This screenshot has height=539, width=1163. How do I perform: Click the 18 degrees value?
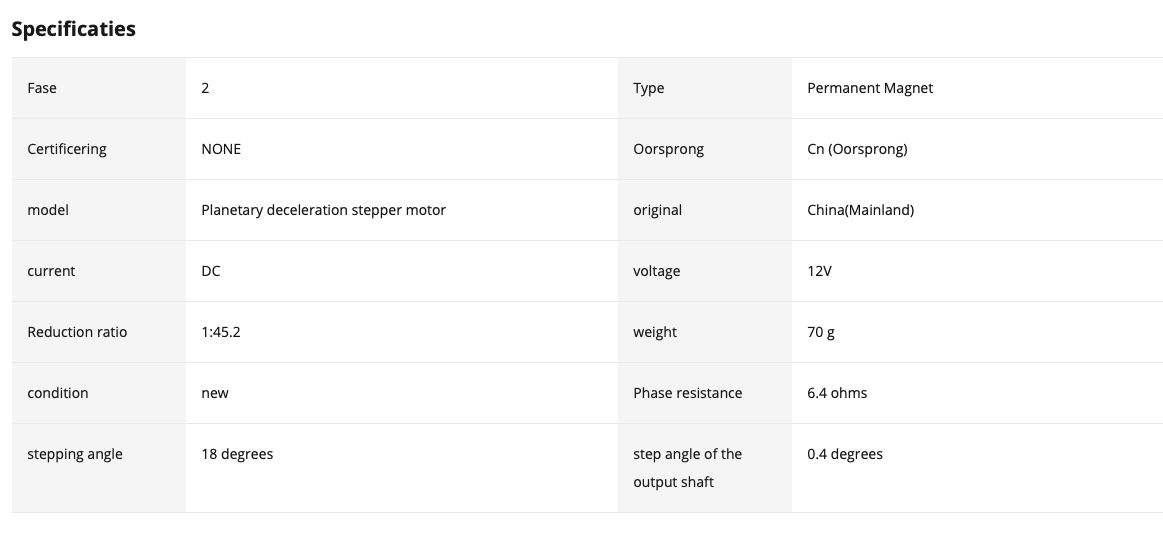click(237, 454)
